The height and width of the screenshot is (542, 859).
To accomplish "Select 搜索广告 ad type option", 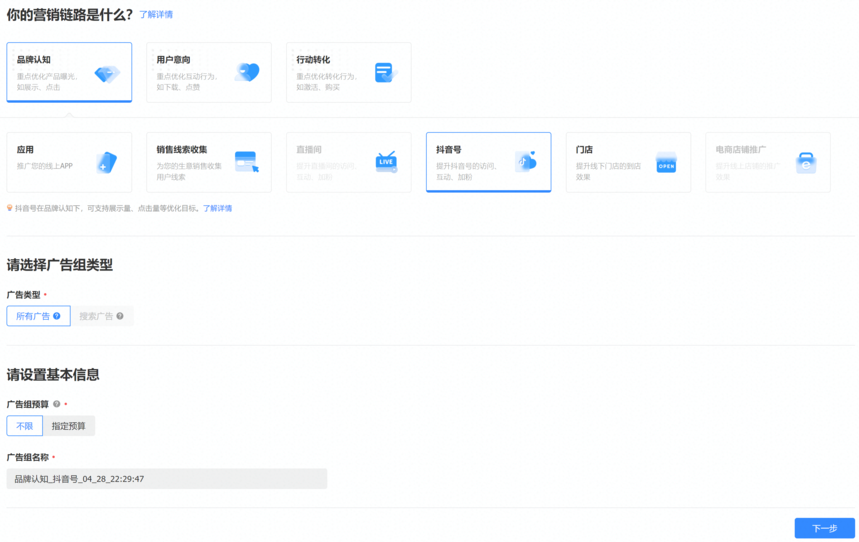I will (101, 316).
